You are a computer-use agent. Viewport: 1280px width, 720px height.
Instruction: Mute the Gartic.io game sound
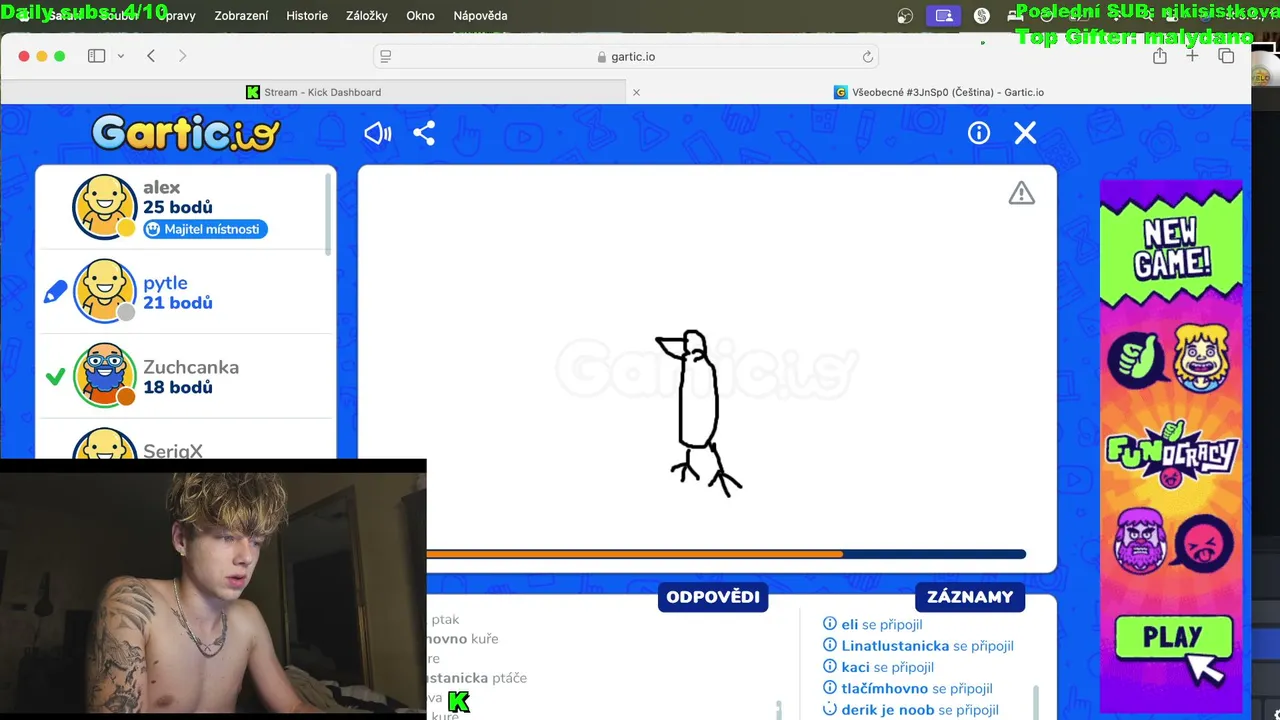[x=377, y=133]
